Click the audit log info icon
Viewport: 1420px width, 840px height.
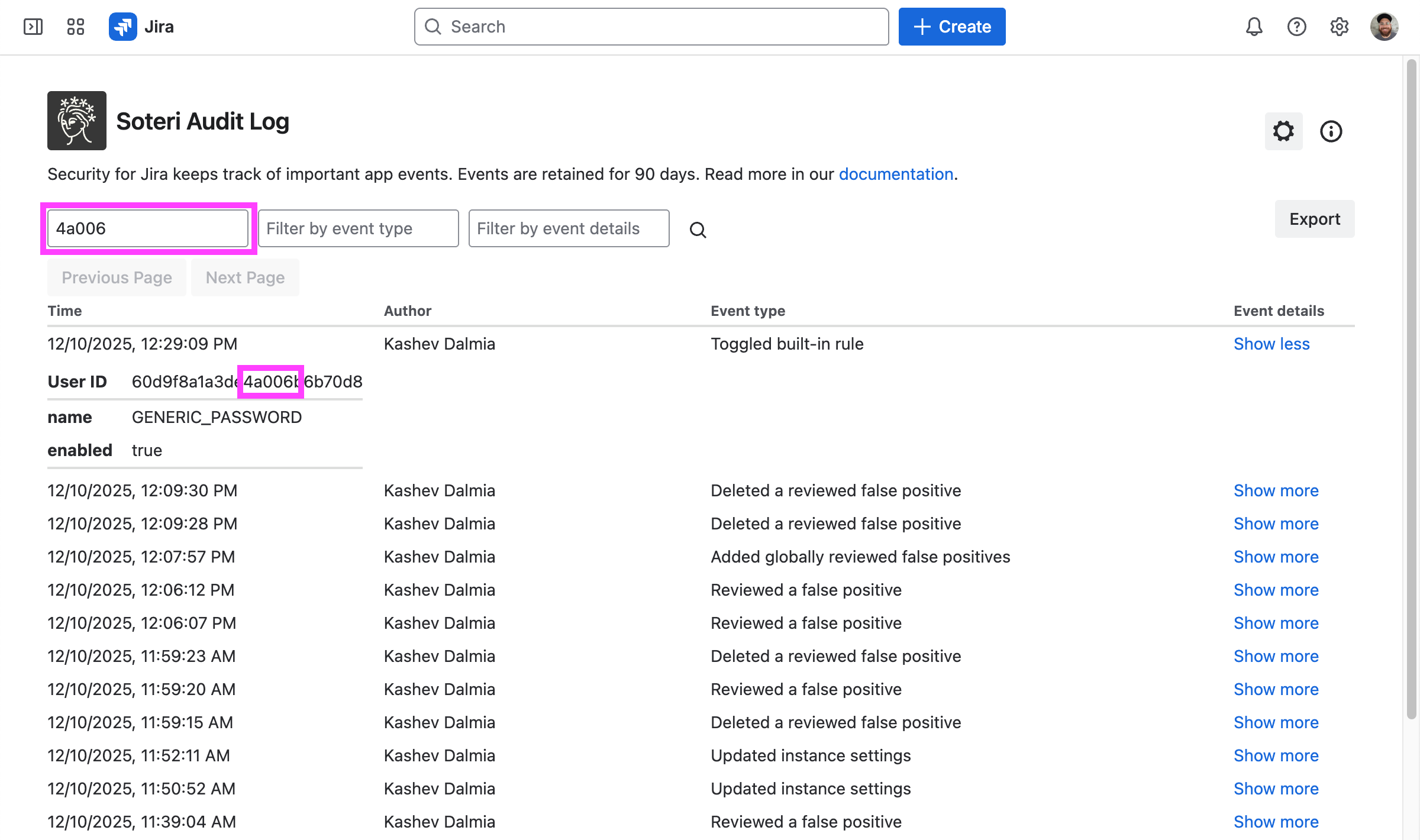click(x=1331, y=131)
